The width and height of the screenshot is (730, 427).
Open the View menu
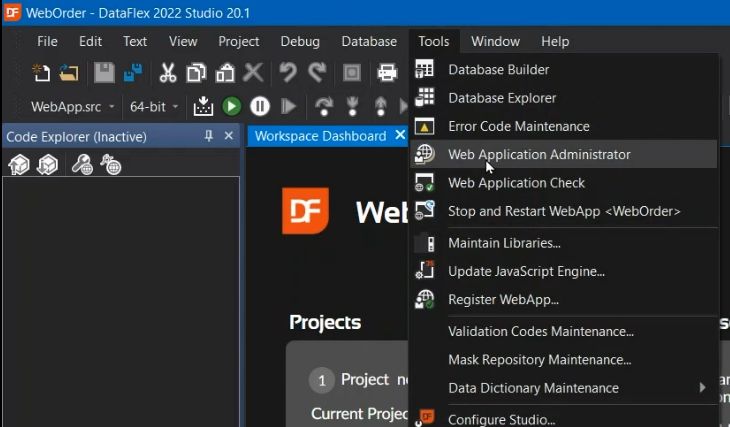point(183,41)
